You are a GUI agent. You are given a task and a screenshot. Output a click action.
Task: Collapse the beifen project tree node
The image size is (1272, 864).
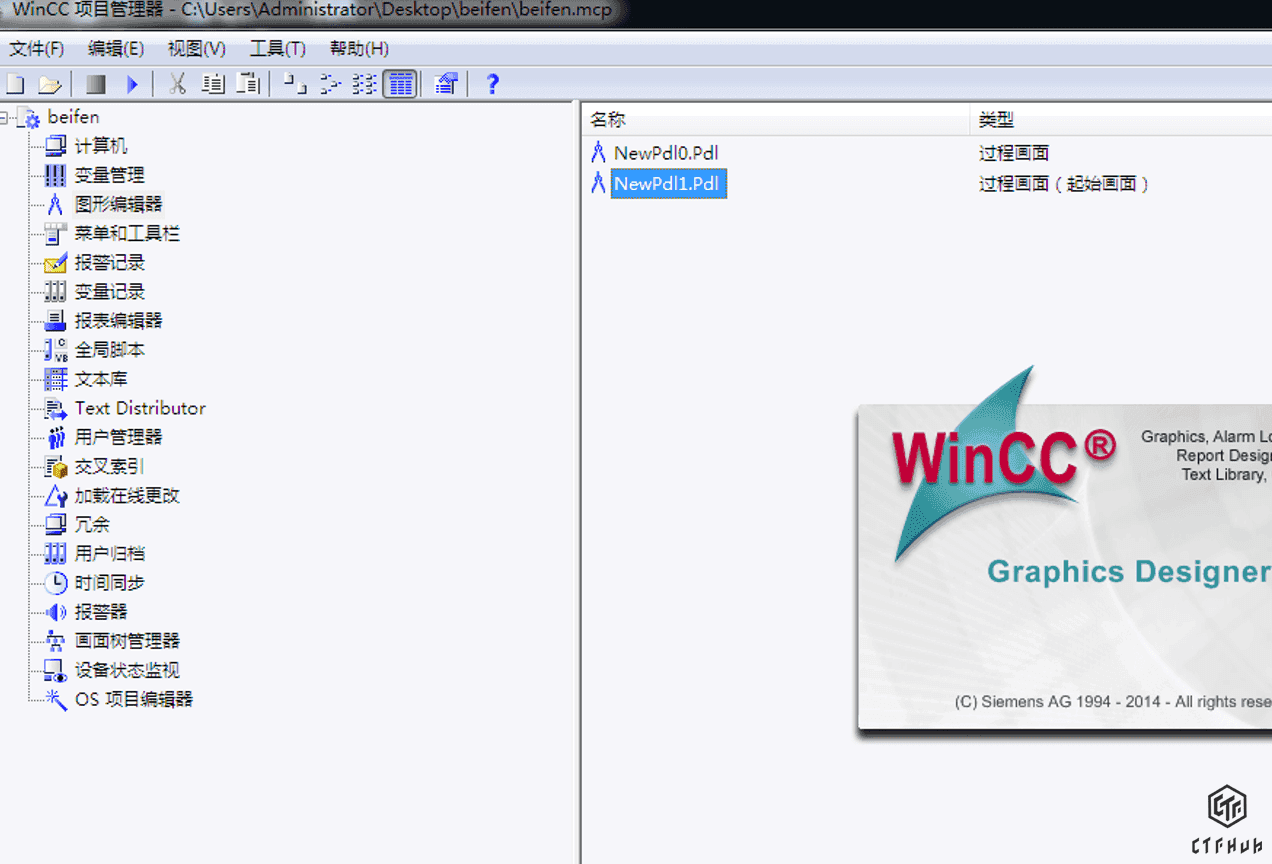click(x=5, y=118)
